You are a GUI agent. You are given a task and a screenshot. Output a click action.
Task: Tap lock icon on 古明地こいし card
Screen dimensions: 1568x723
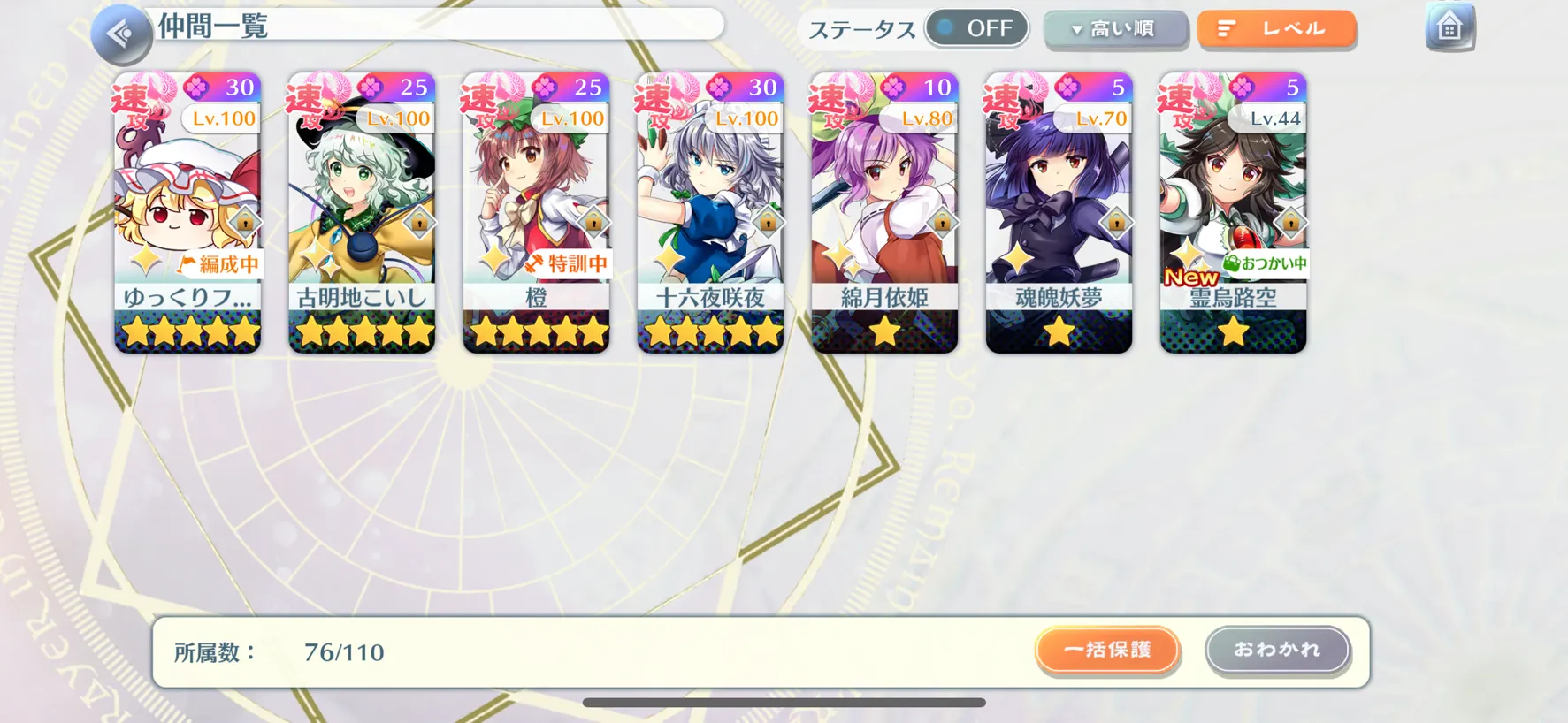tap(419, 222)
